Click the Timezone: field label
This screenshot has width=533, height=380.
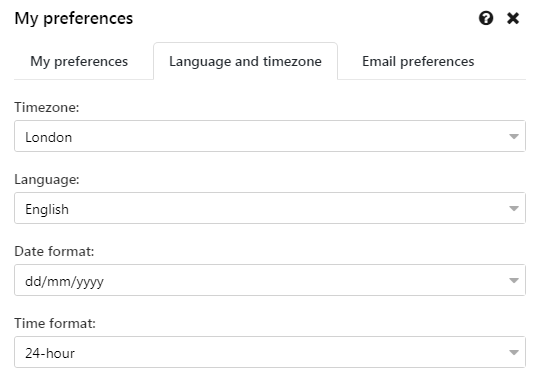click(x=47, y=107)
